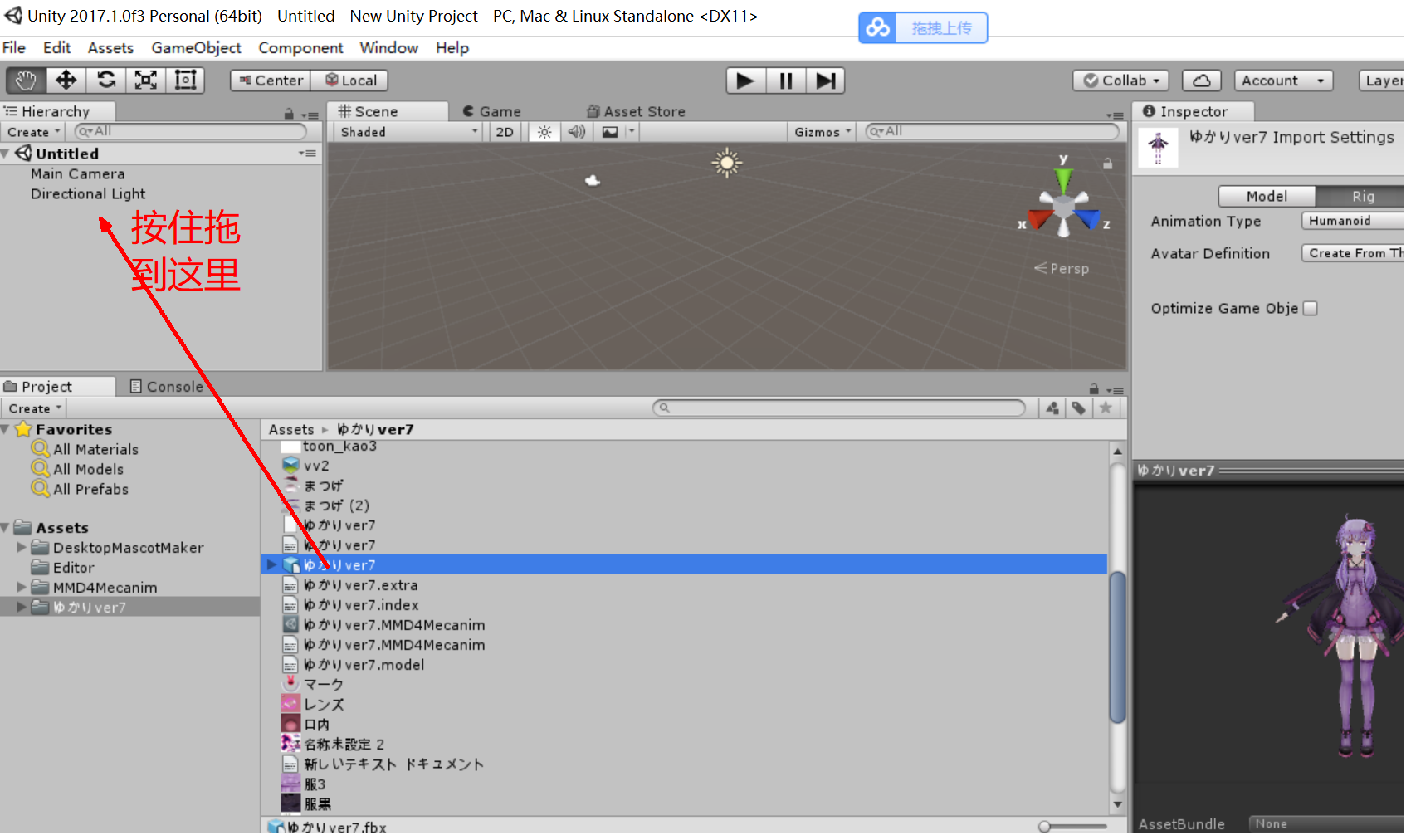The width and height of the screenshot is (1406, 840).
Task: Open scene effects dropdown arrow
Action: tap(632, 132)
